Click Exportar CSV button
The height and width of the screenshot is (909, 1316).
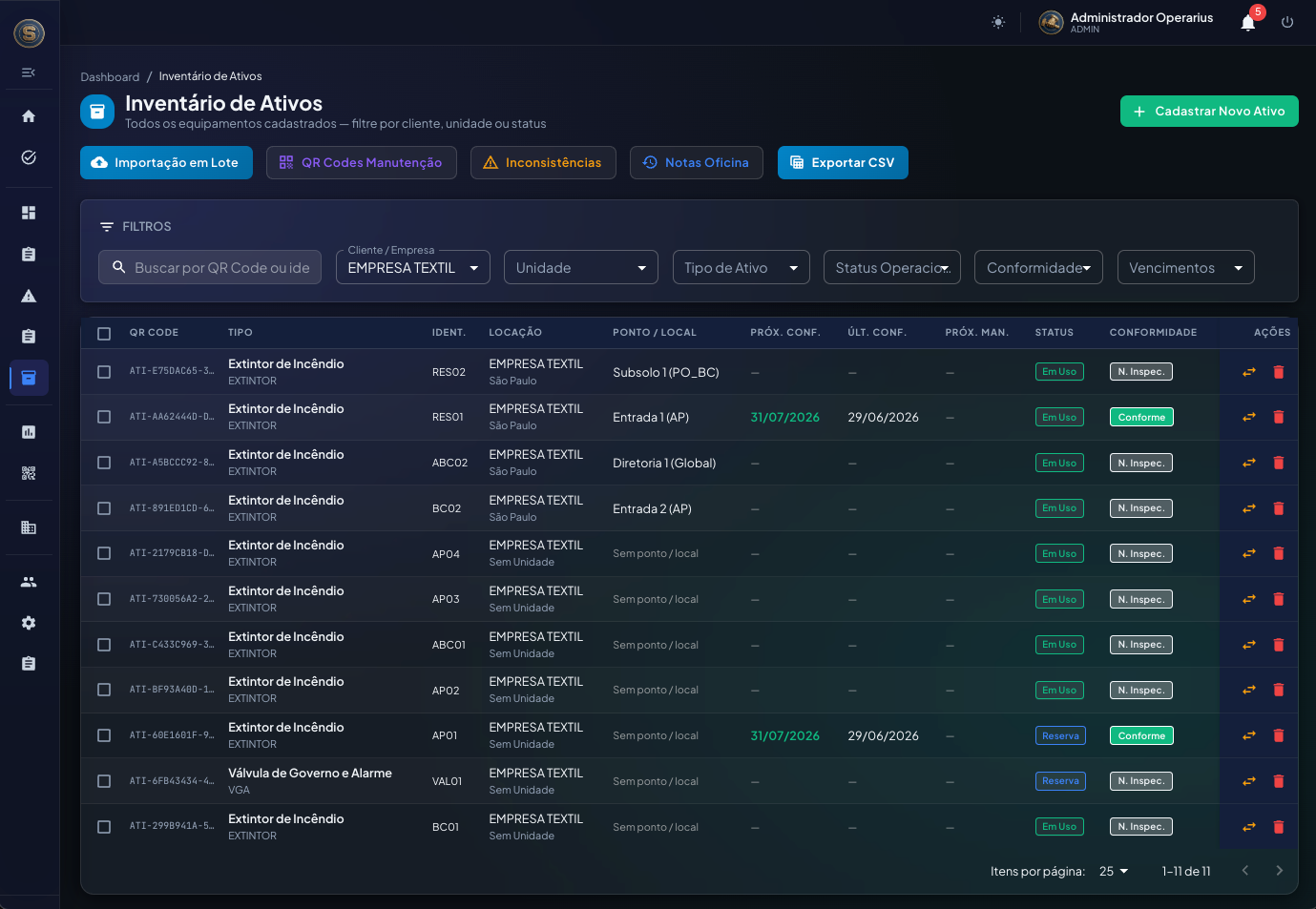(x=843, y=162)
